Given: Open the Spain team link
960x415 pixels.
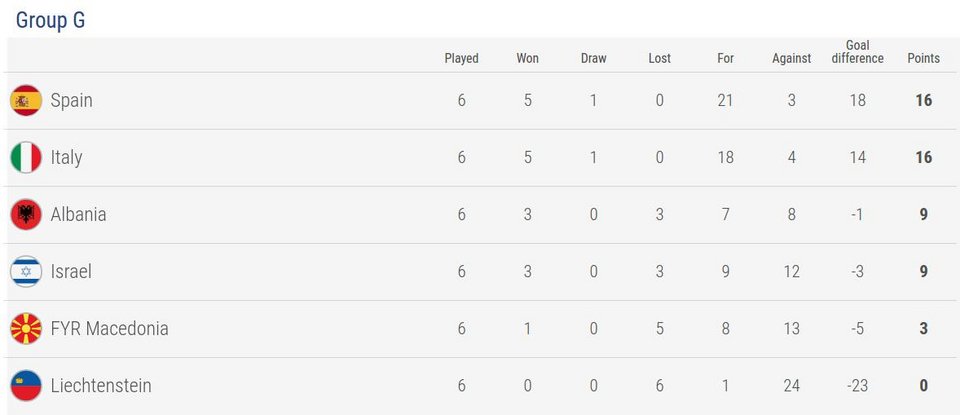Looking at the screenshot, I should [72, 100].
